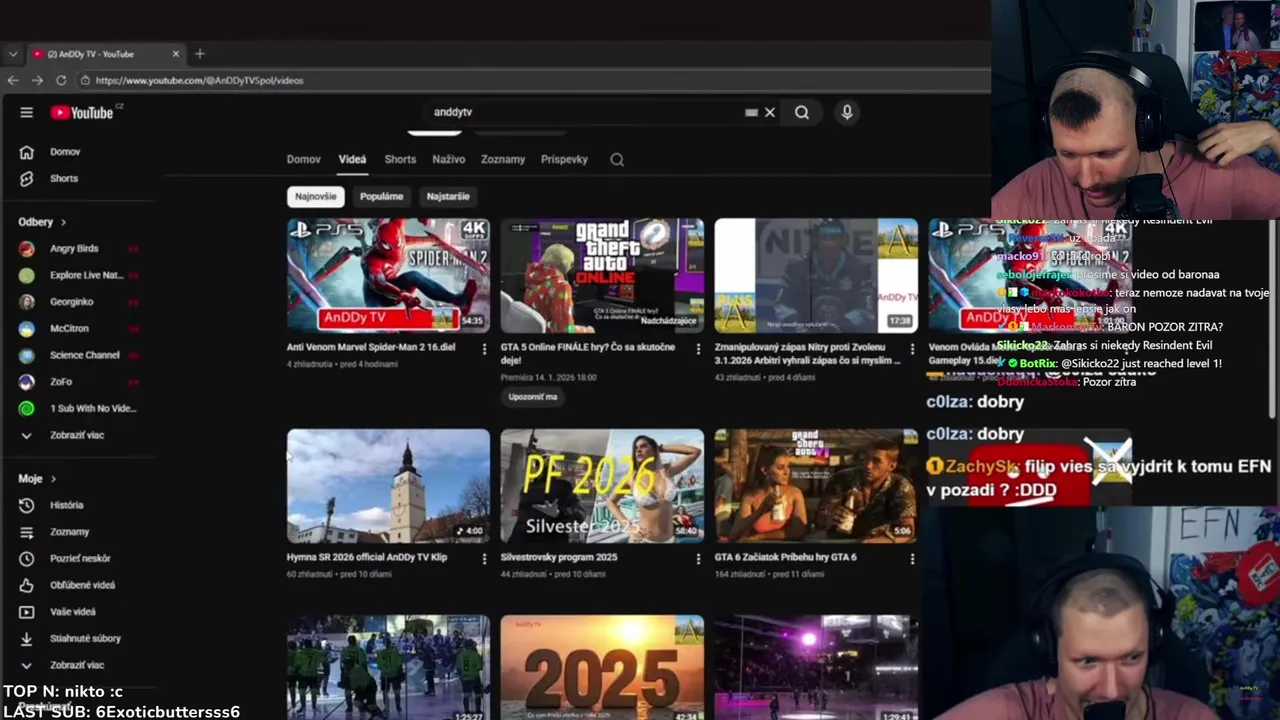Open PF 2026 Silvester thumbnail

(x=602, y=486)
